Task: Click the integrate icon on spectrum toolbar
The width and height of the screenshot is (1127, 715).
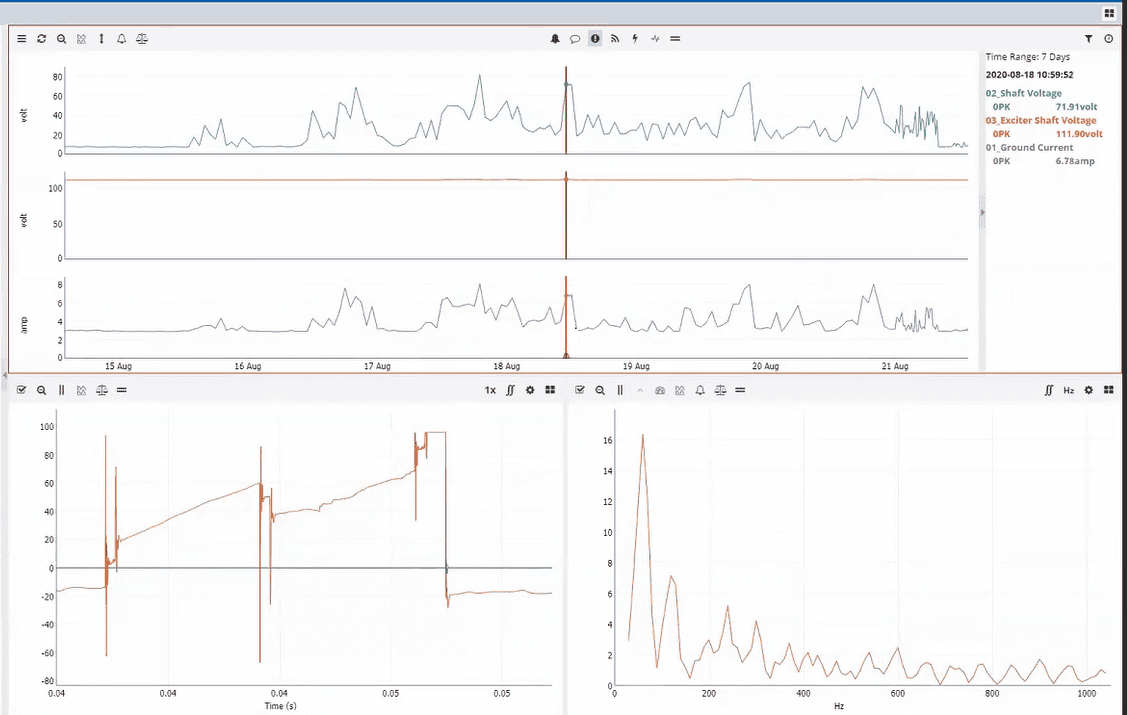Action: pos(1049,390)
